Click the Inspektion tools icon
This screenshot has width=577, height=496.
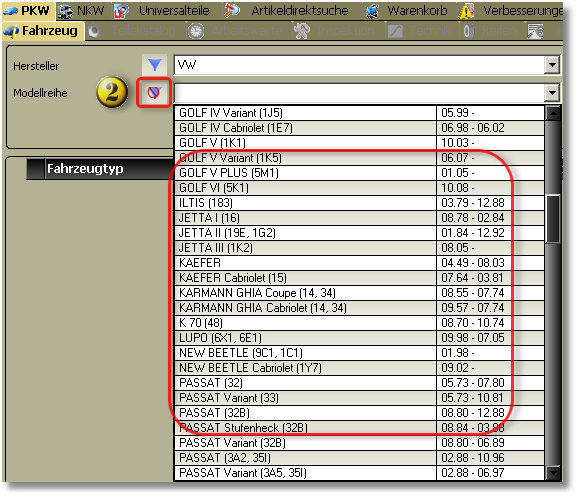tap(302, 31)
